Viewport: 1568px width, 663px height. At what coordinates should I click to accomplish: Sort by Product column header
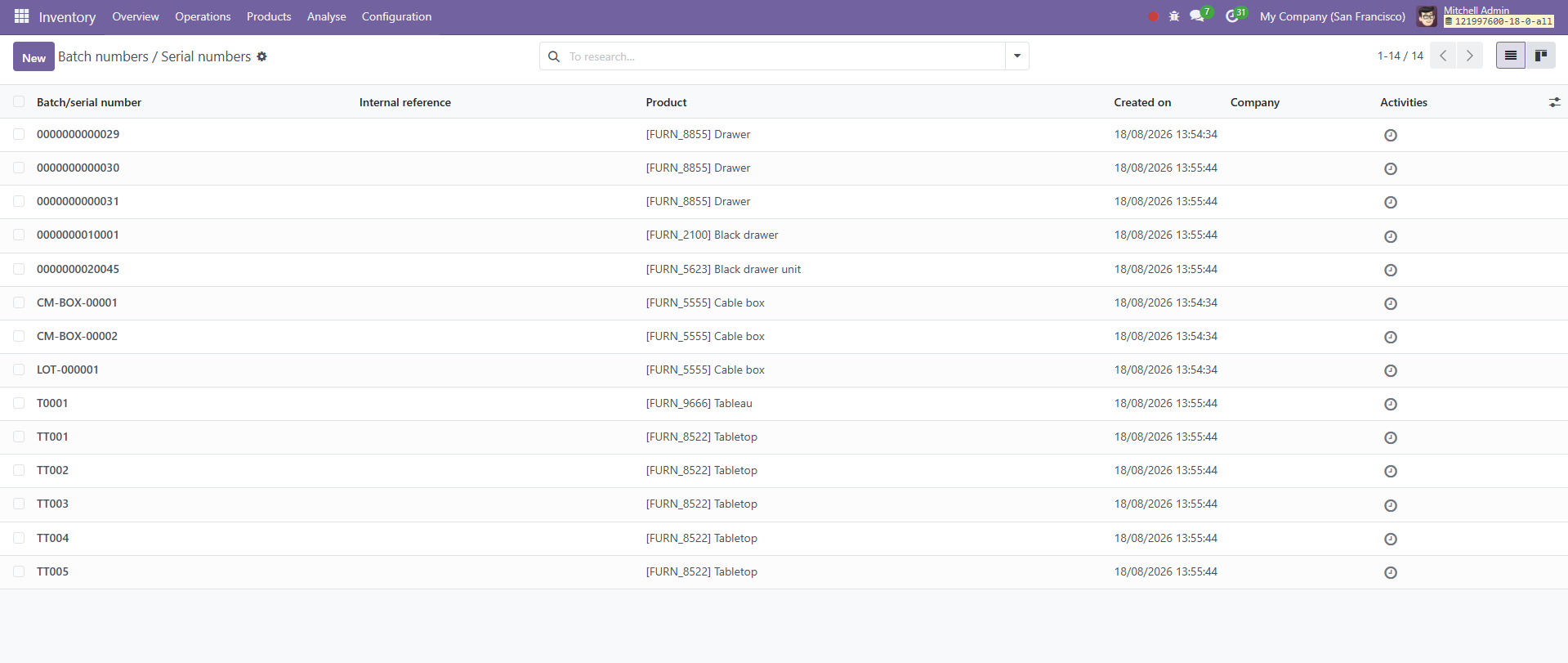(666, 102)
